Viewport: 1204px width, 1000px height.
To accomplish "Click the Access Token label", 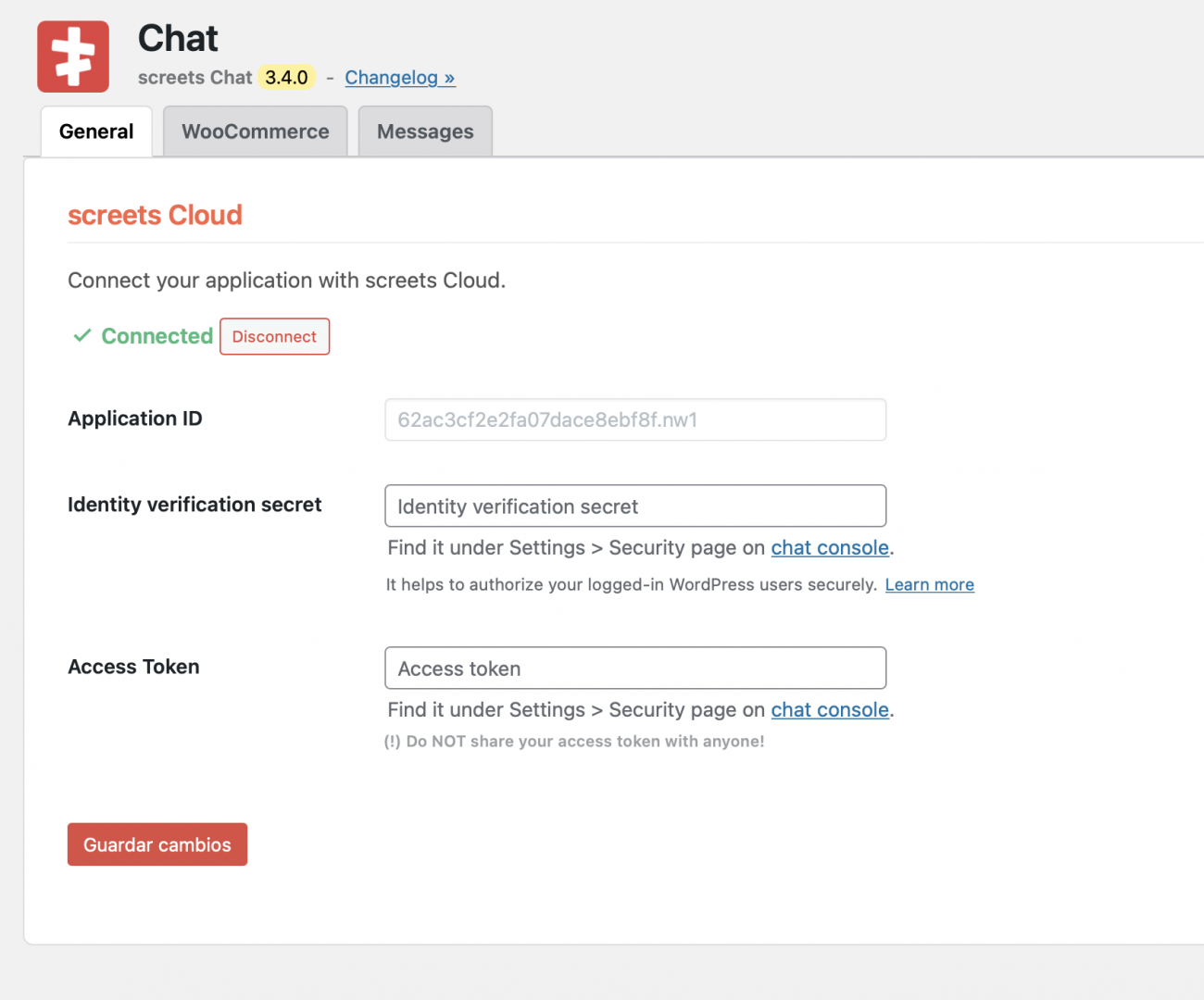I will coord(133,667).
